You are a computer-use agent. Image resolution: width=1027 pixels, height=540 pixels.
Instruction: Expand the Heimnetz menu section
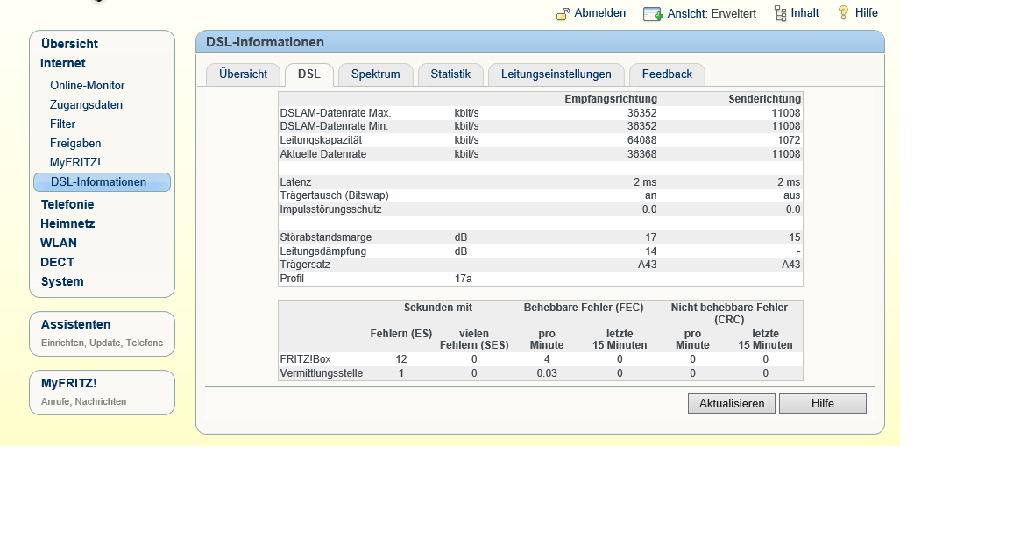67,224
